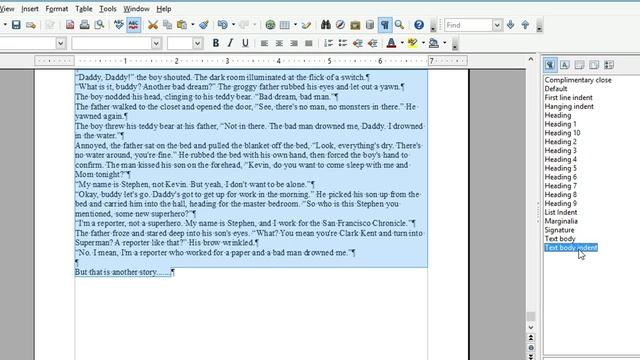
Task: Open the Zoom magnifier icon
Action: point(399,25)
